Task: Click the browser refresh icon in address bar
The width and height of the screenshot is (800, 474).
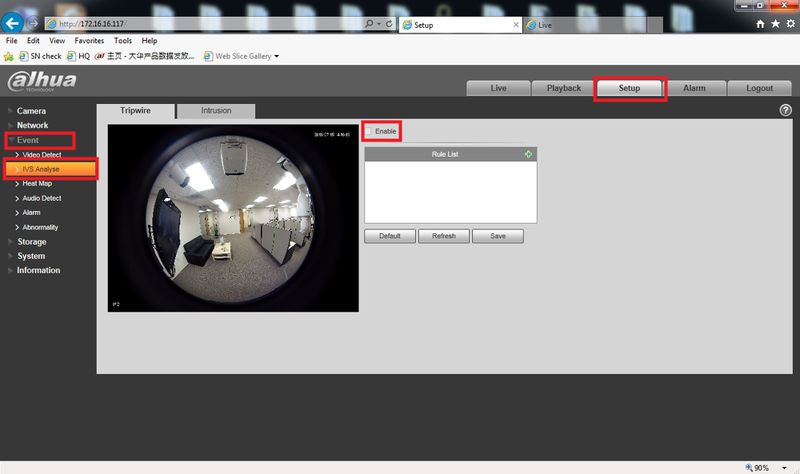Action: pyautogui.click(x=389, y=23)
